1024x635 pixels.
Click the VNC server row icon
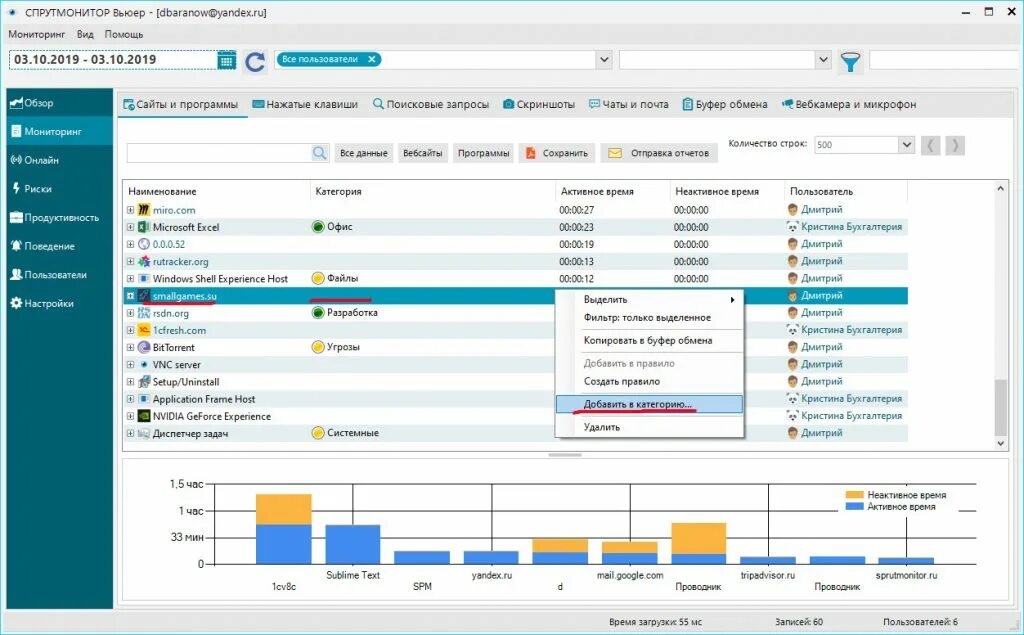point(144,365)
